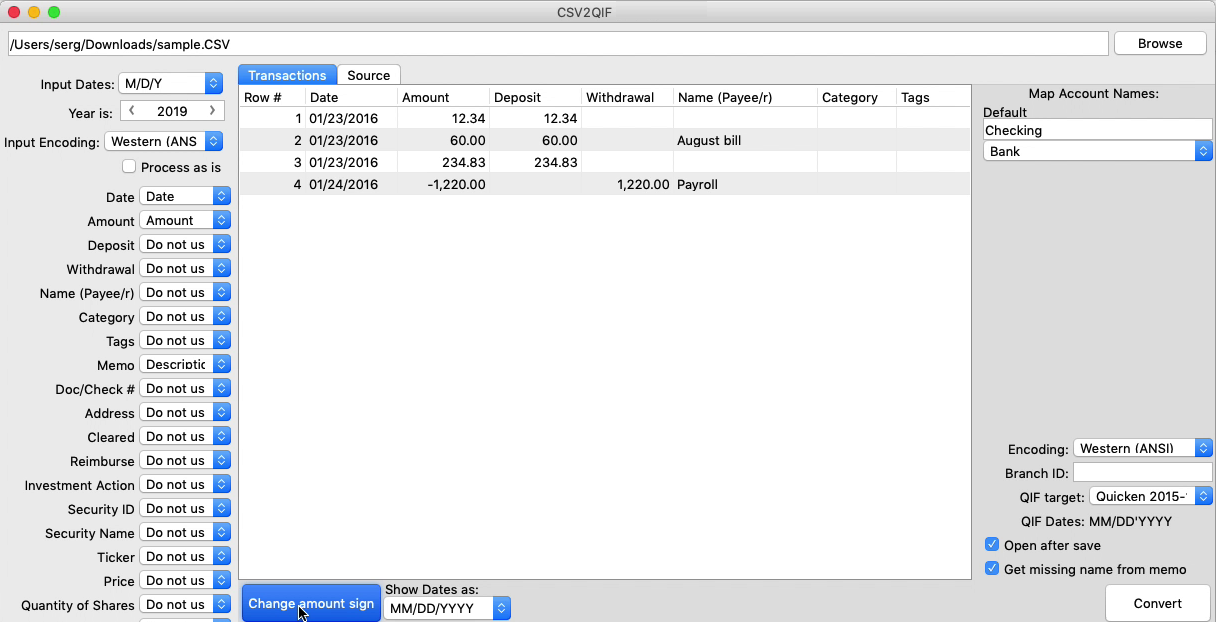1216x622 pixels.
Task: Click the Checking account name field
Action: pos(1098,130)
